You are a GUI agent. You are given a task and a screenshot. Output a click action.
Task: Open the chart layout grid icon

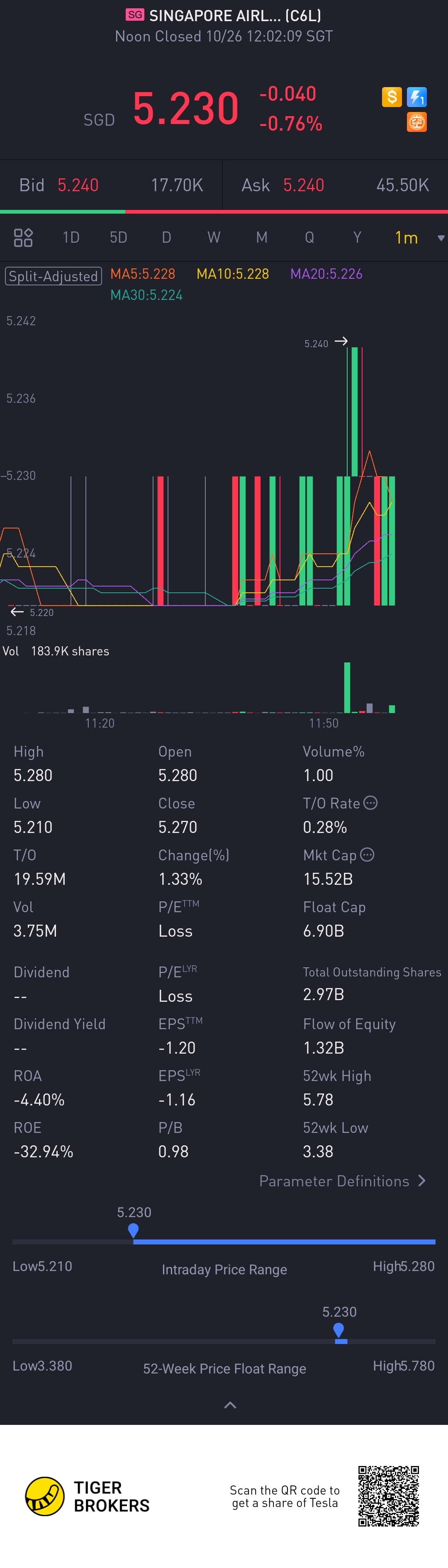point(23,237)
